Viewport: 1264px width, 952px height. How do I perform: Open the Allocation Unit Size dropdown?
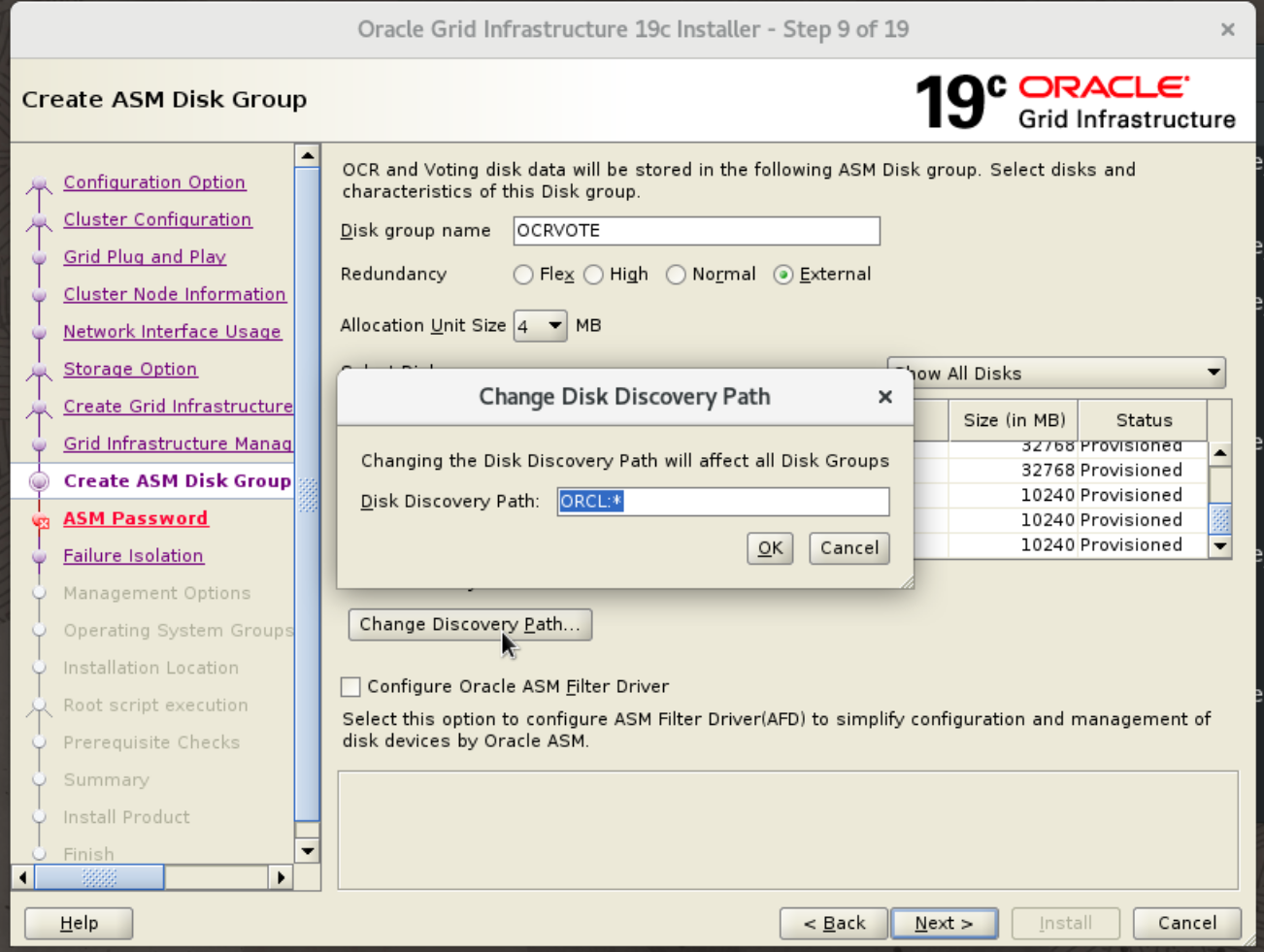coord(541,326)
